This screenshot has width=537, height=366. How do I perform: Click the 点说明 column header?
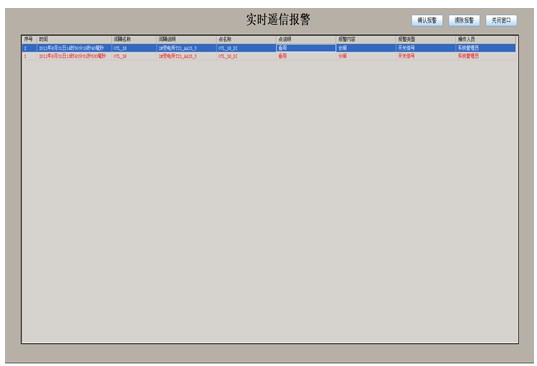pyautogui.click(x=306, y=39)
